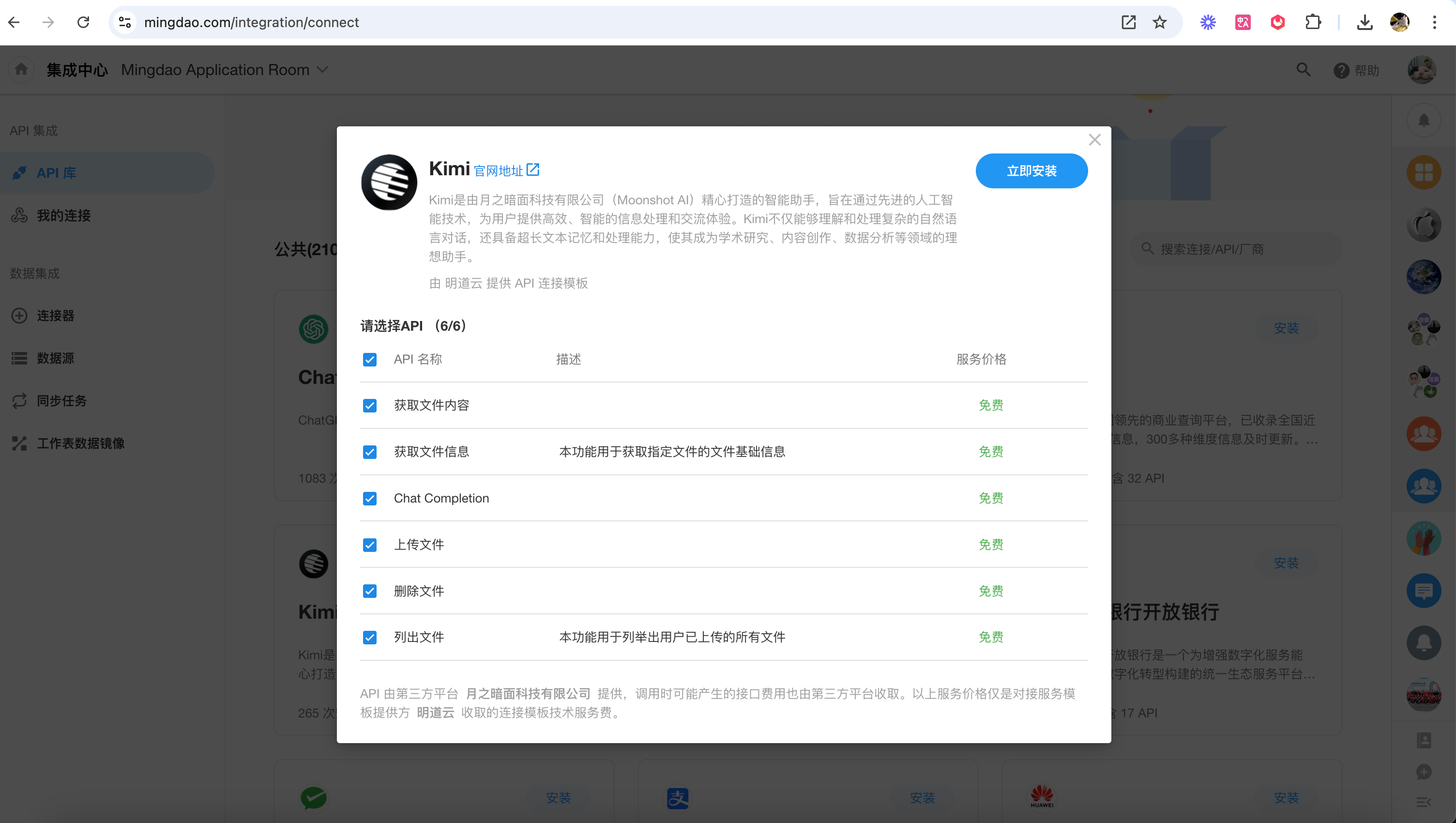The width and height of the screenshot is (1456, 823).
Task: Toggle the 获取文件内容 checkbox
Action: pyautogui.click(x=370, y=406)
